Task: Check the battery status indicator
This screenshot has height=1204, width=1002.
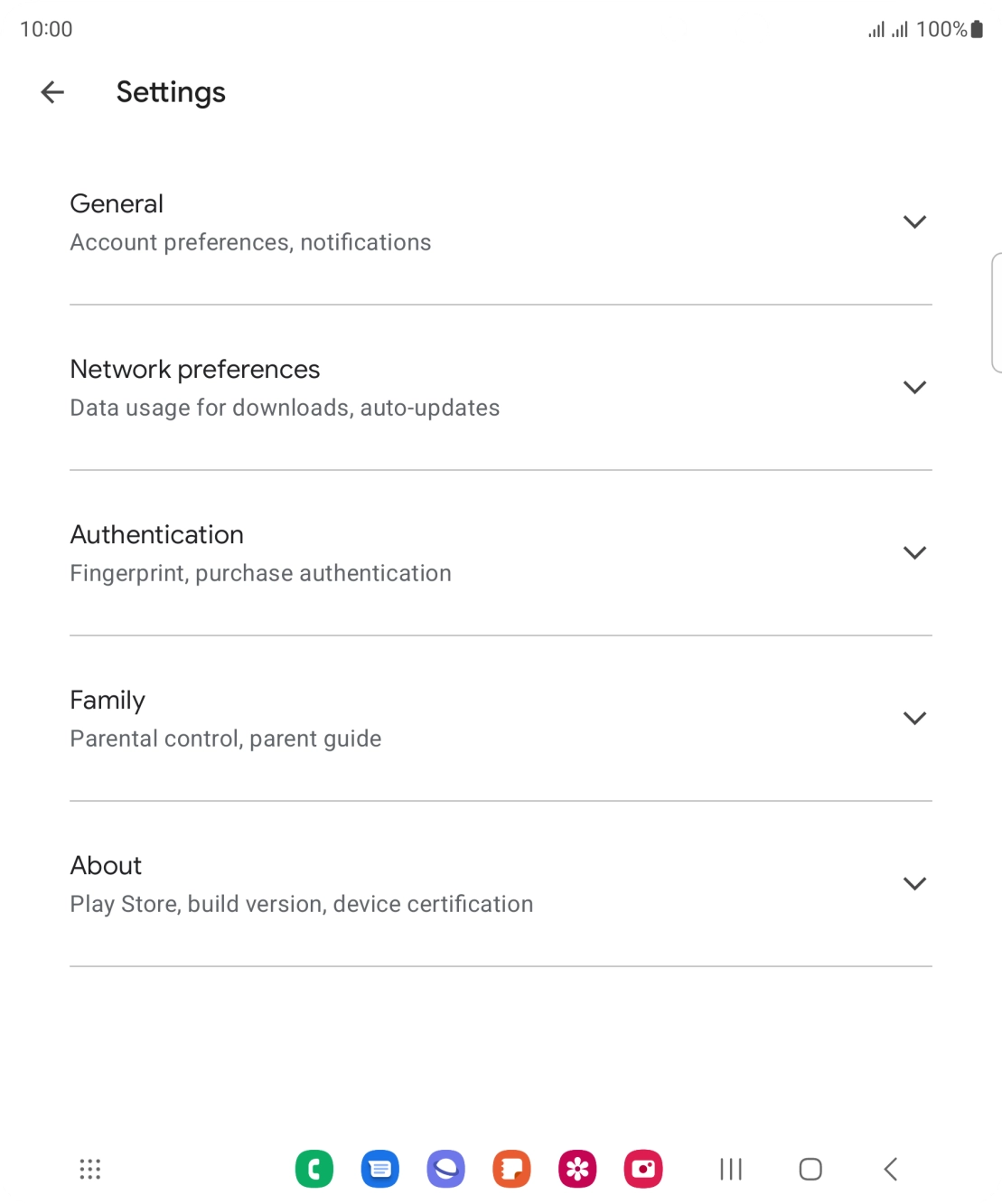Action: 977,29
